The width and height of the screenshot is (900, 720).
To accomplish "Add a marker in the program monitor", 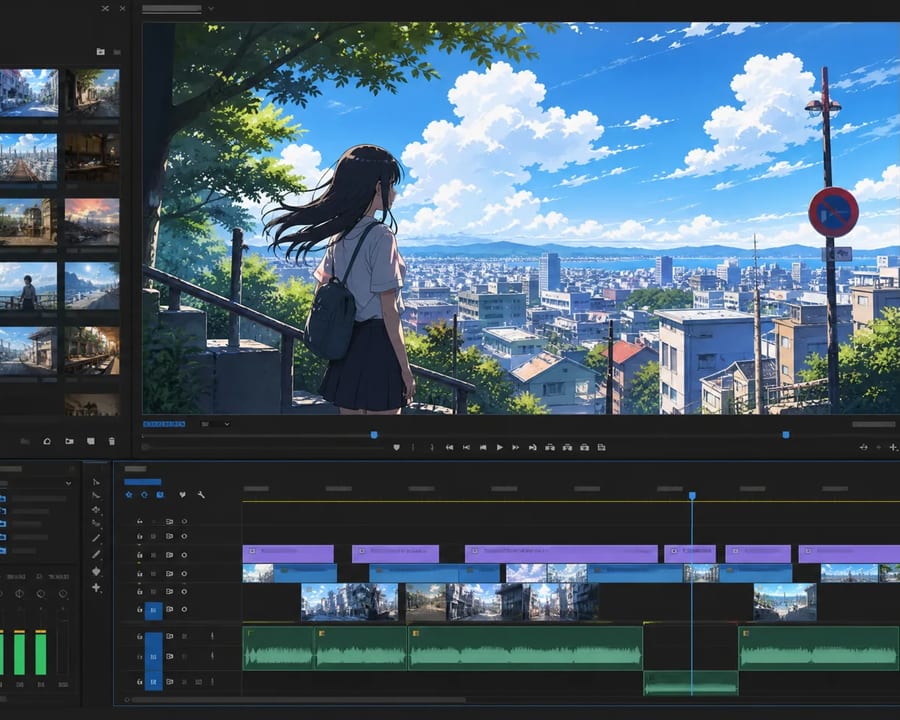I will [396, 447].
